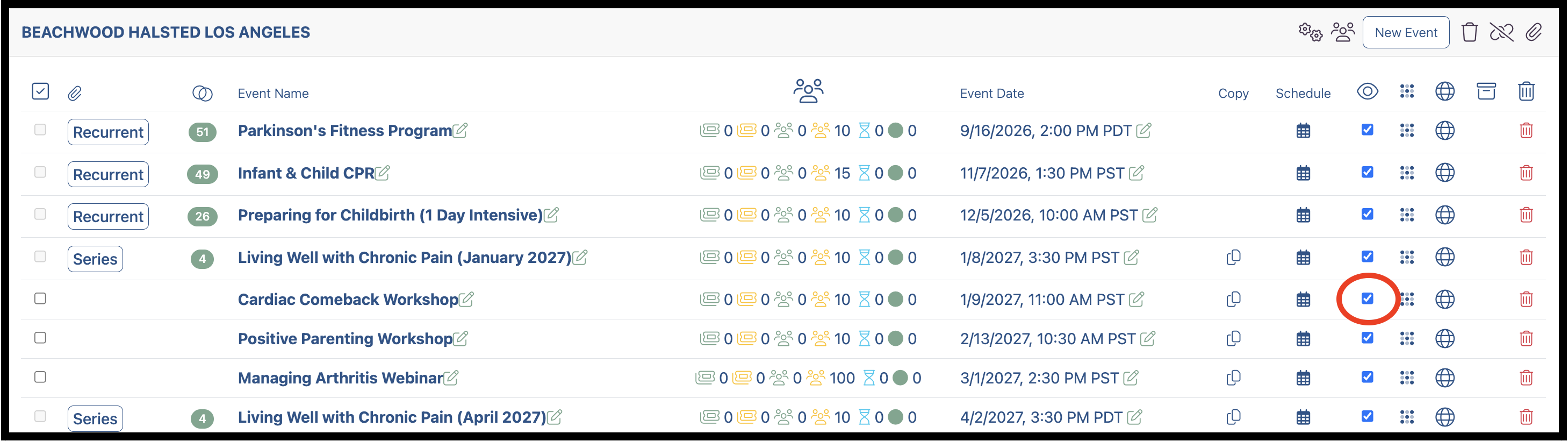Delete the Positive Parenting Workshop event
The height and width of the screenshot is (441, 1568).
pos(1526,339)
